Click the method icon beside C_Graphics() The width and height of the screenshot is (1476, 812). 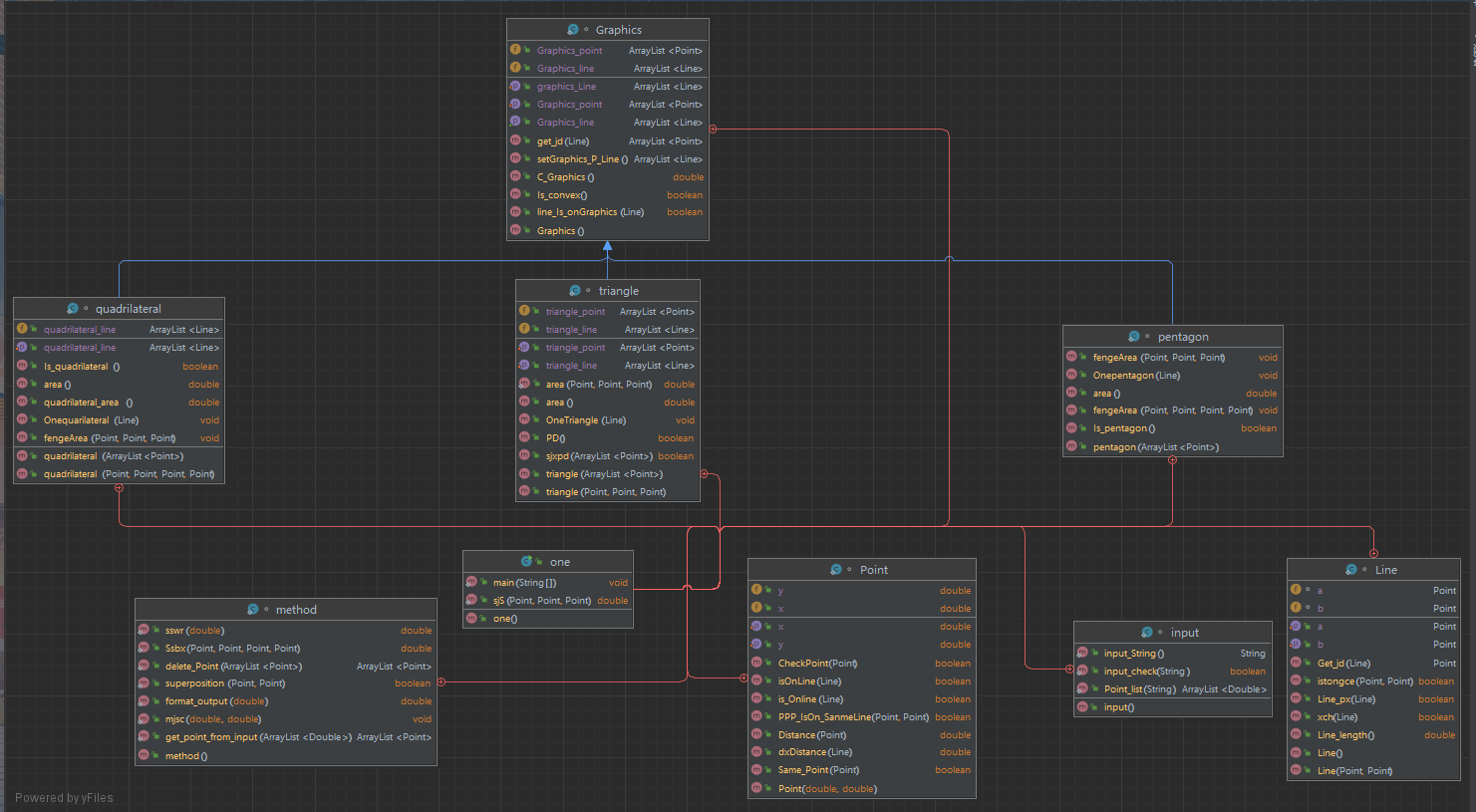[x=515, y=176]
